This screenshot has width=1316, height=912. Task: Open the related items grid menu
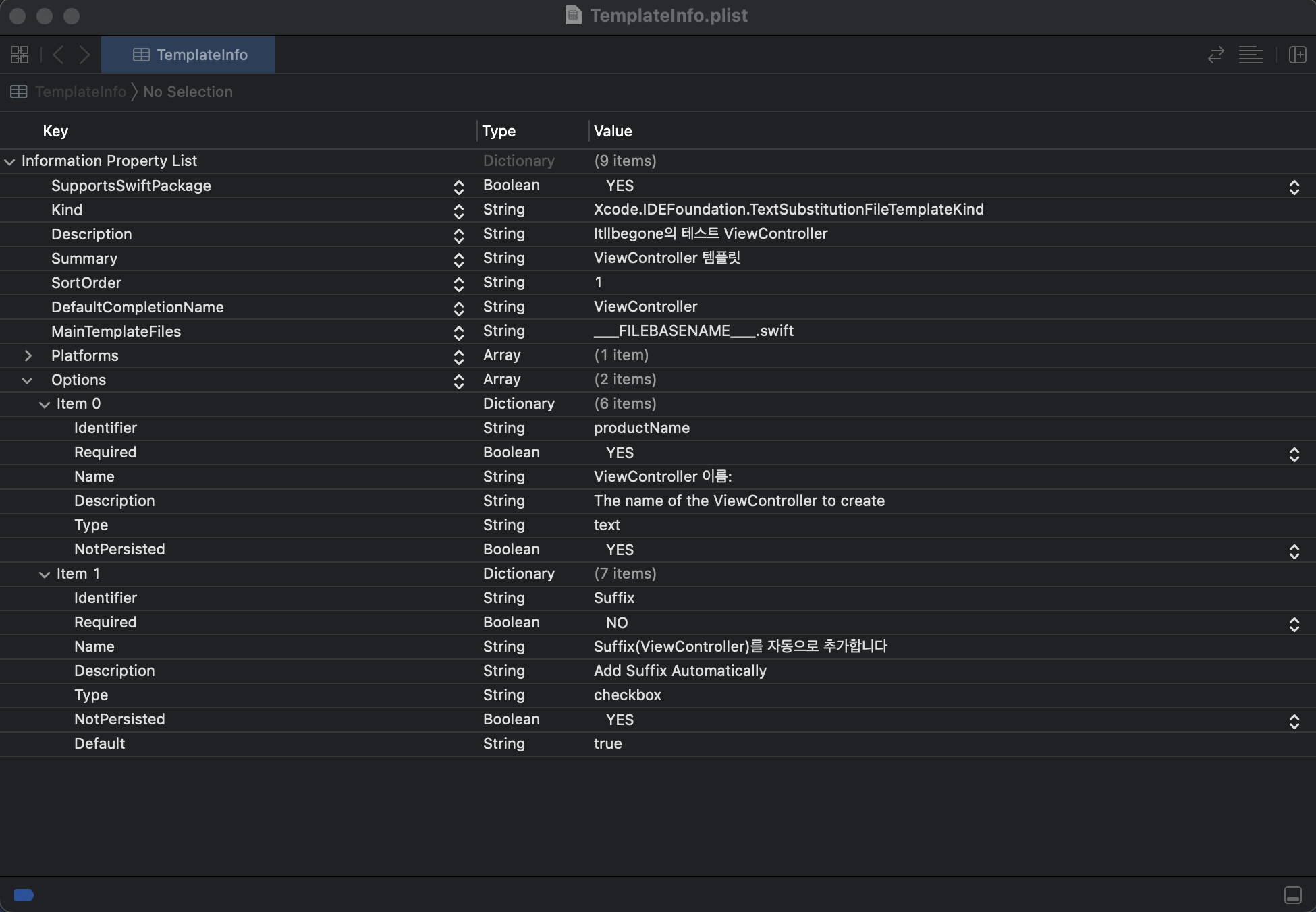[x=20, y=55]
